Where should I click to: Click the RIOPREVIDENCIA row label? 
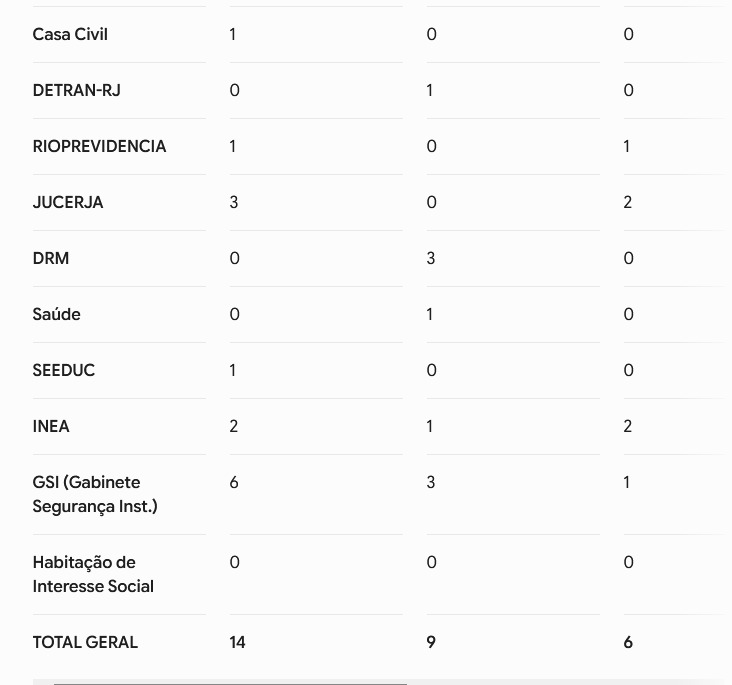[99, 146]
